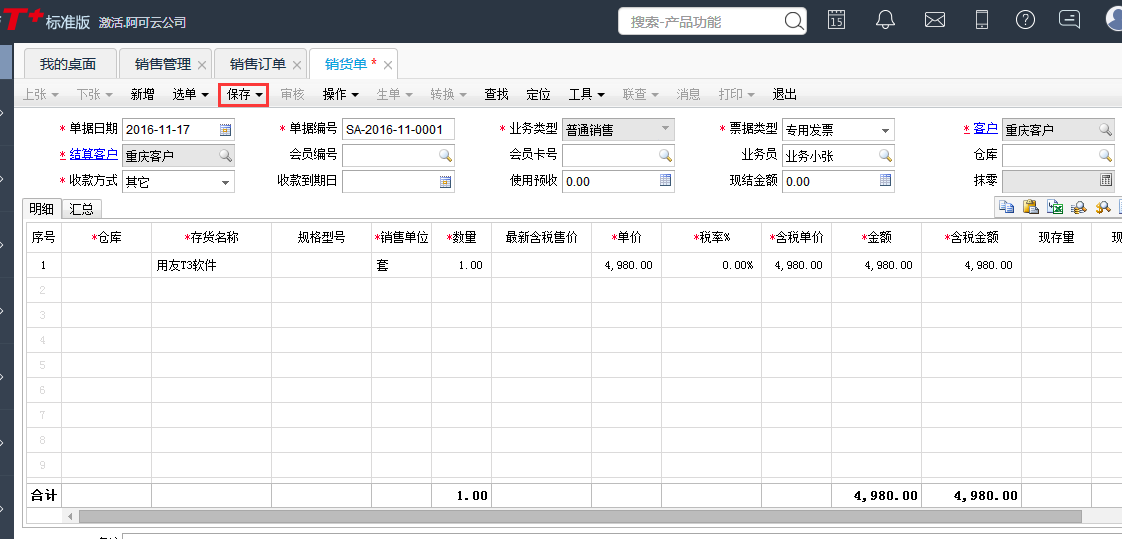Click the 规格型号 column header

pyautogui.click(x=321, y=238)
